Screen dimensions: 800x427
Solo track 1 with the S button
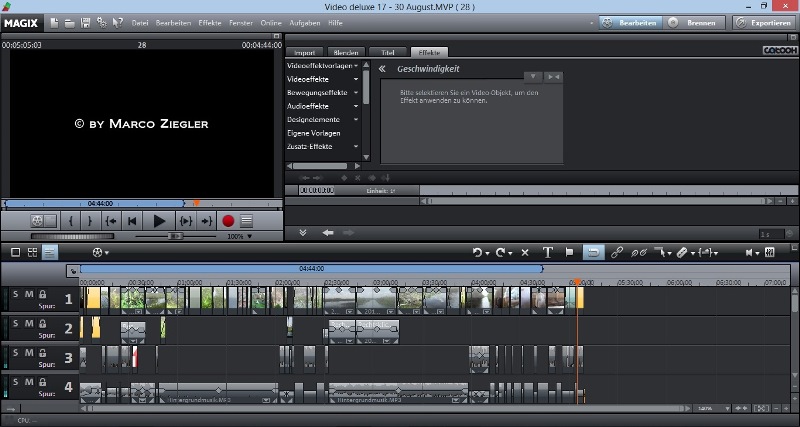[15, 294]
